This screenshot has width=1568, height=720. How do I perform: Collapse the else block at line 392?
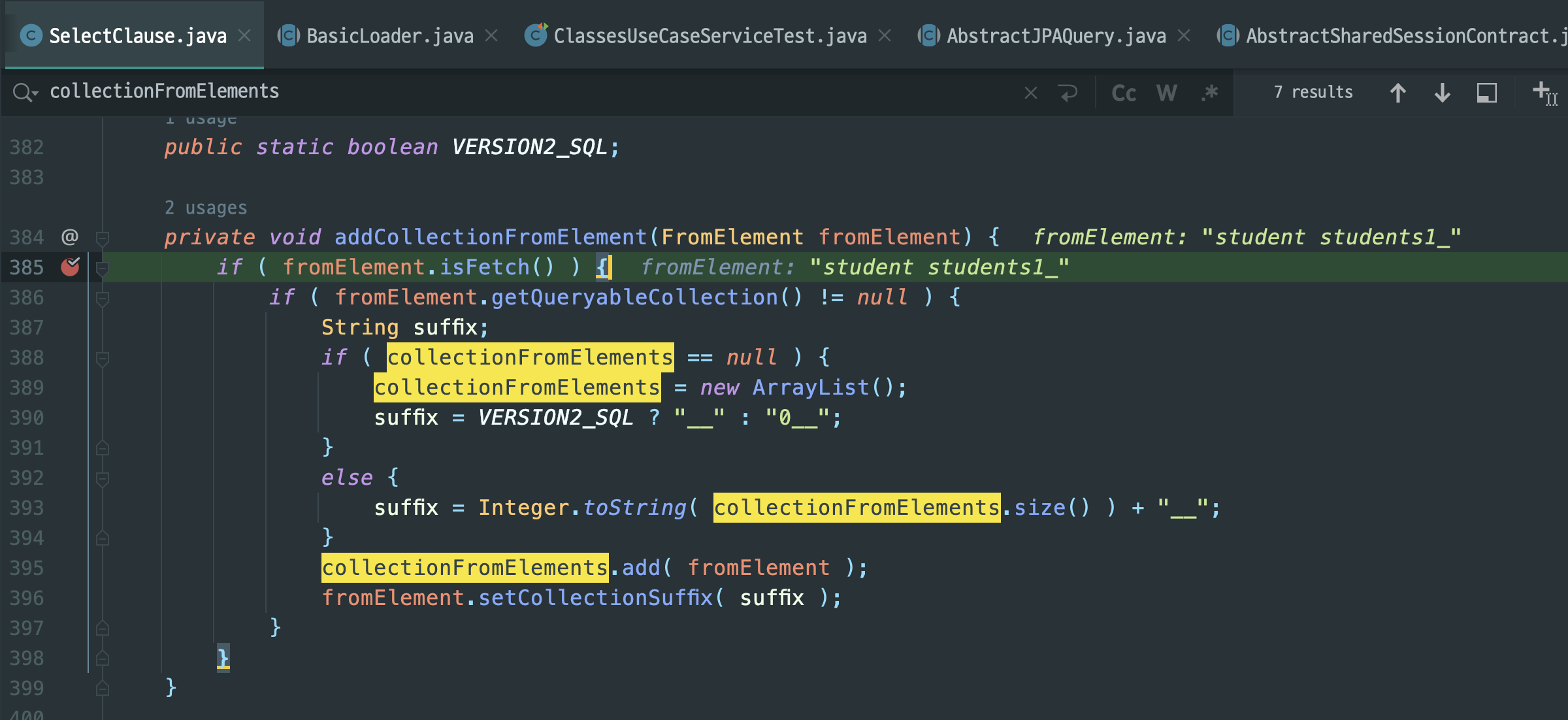(103, 478)
